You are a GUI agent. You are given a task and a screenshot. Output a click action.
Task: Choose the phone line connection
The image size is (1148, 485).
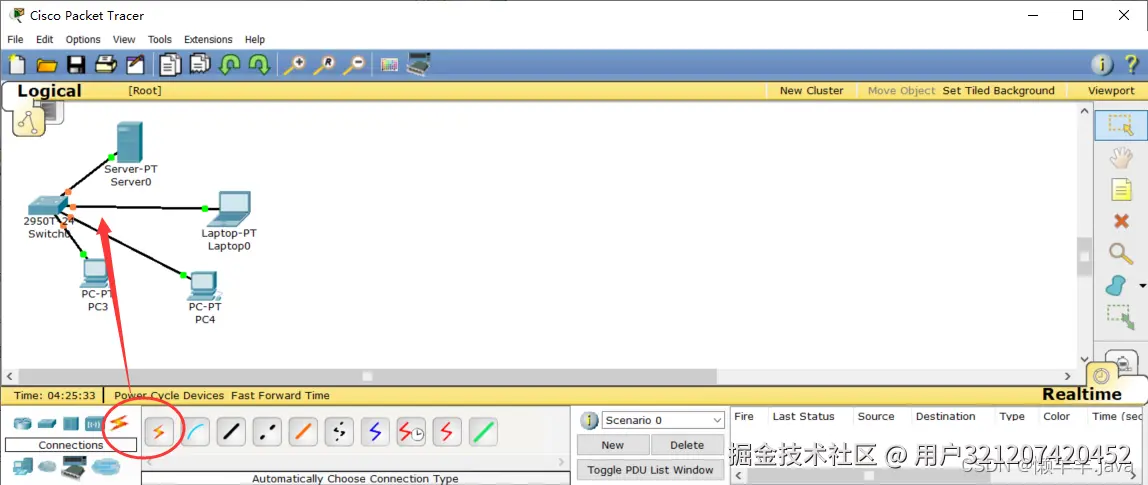tap(339, 432)
